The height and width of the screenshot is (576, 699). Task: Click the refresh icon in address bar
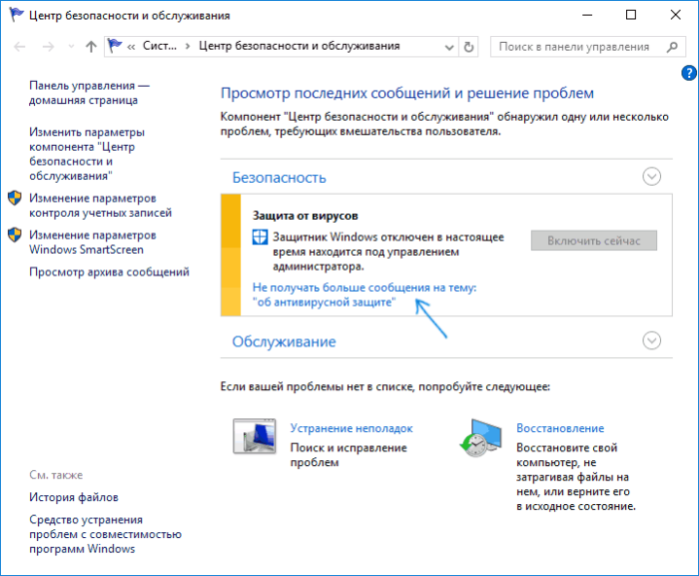[469, 47]
